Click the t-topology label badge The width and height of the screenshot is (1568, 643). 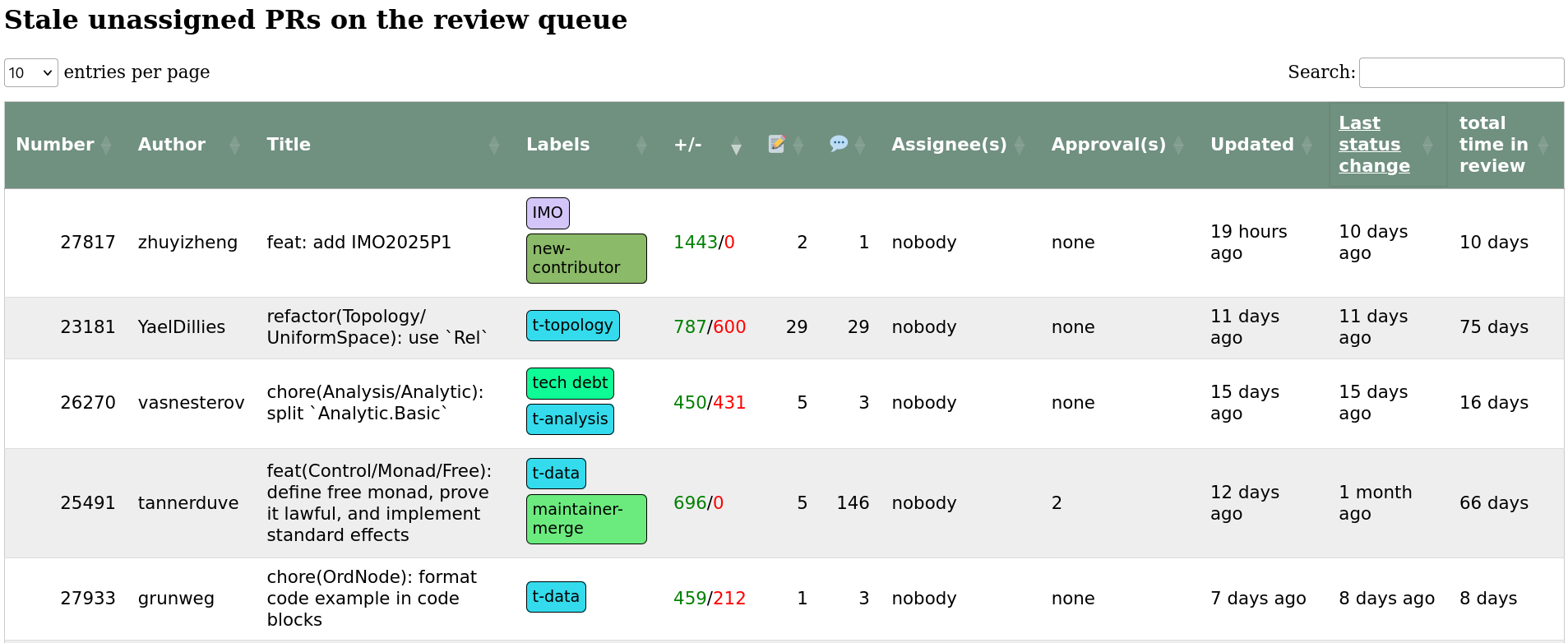(x=572, y=326)
